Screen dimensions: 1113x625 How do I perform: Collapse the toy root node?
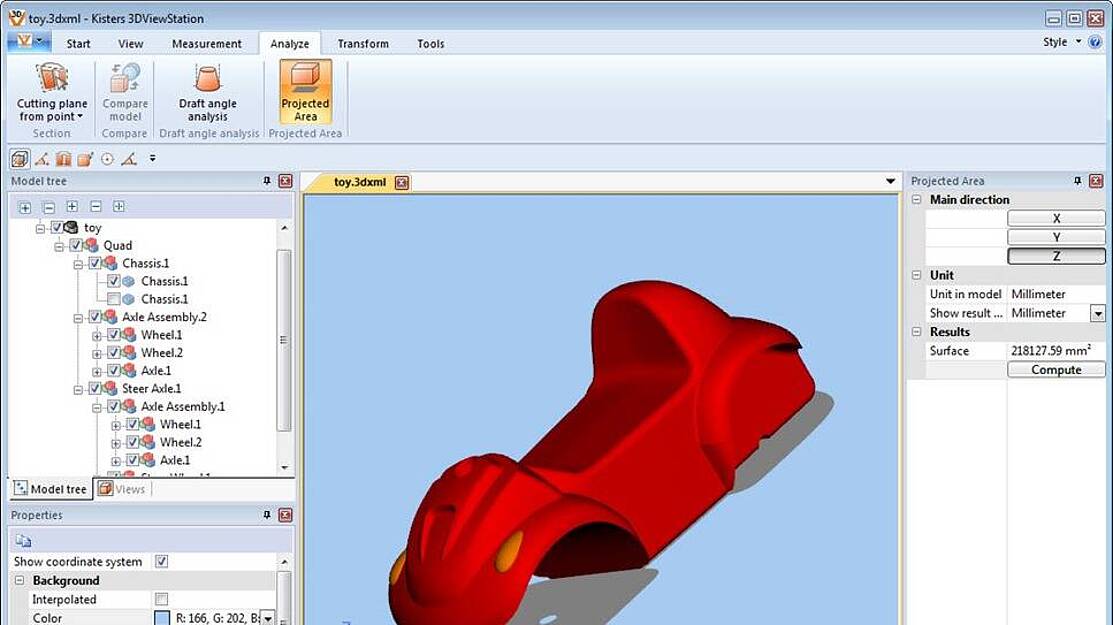click(x=40, y=228)
